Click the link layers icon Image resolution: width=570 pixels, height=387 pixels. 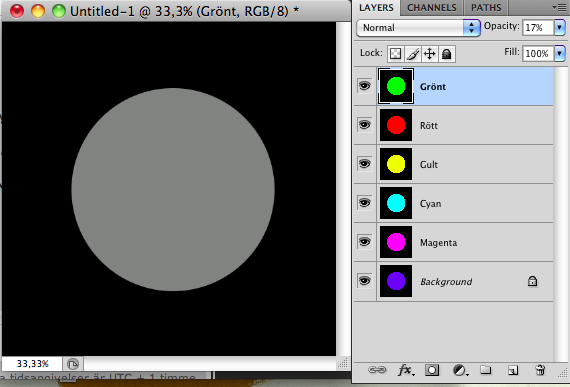click(377, 370)
